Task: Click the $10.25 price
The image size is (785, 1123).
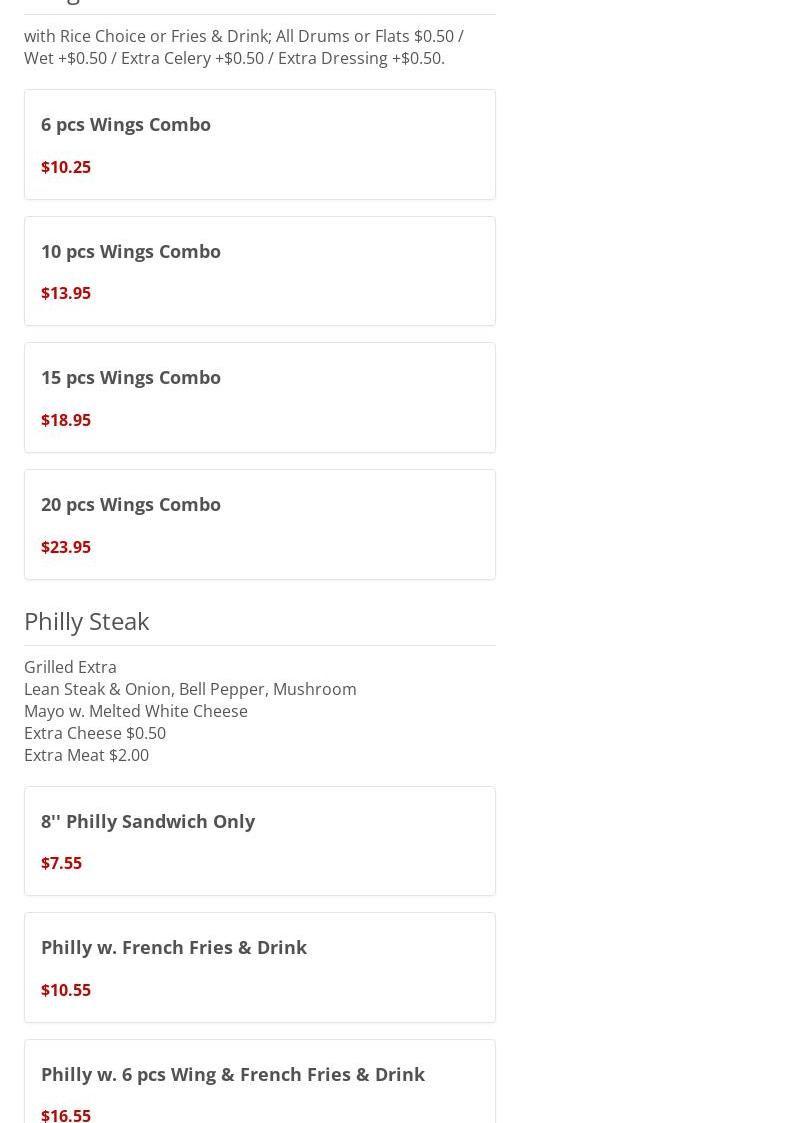Action: (66, 167)
